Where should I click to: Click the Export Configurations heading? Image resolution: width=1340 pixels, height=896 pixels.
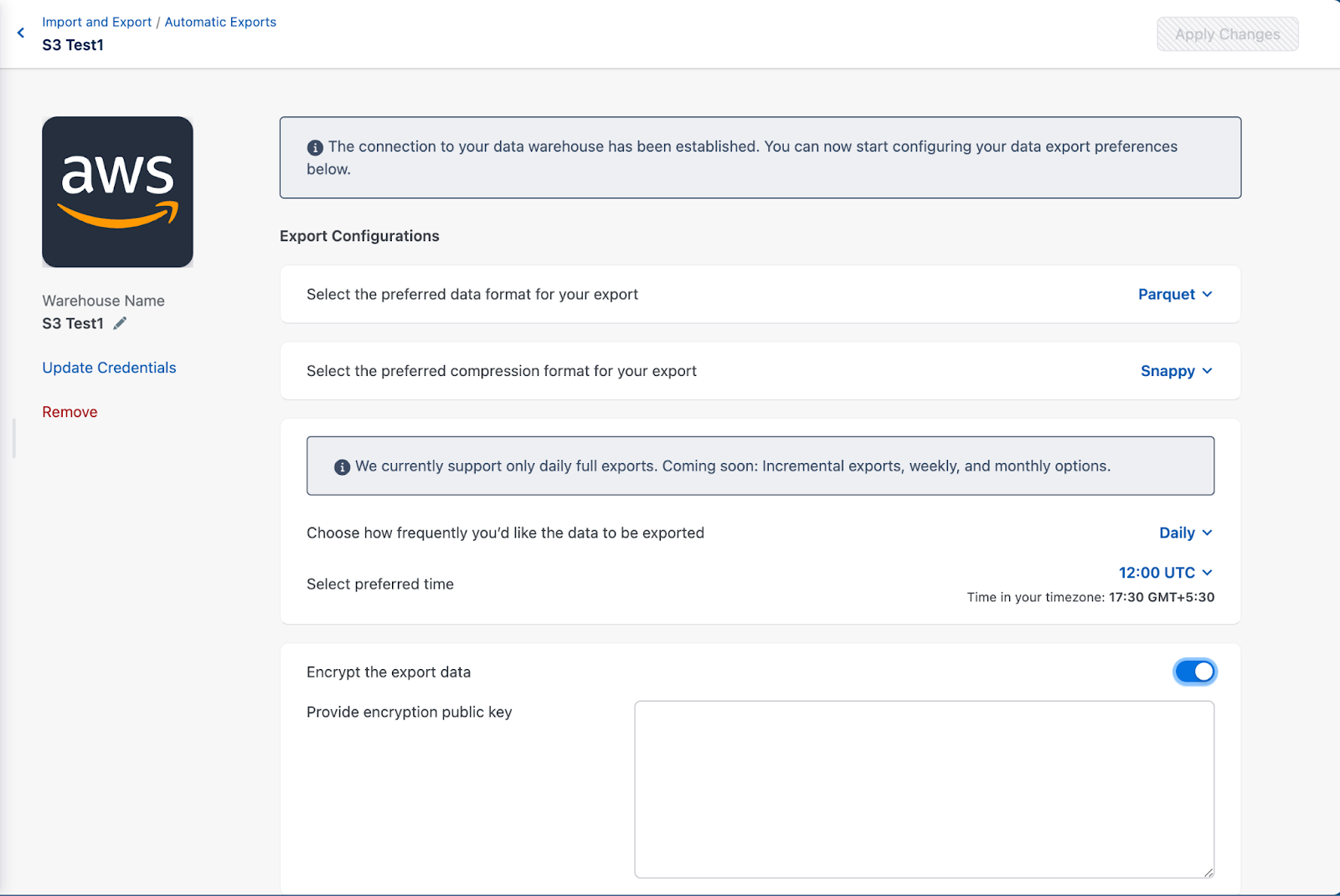(x=359, y=236)
